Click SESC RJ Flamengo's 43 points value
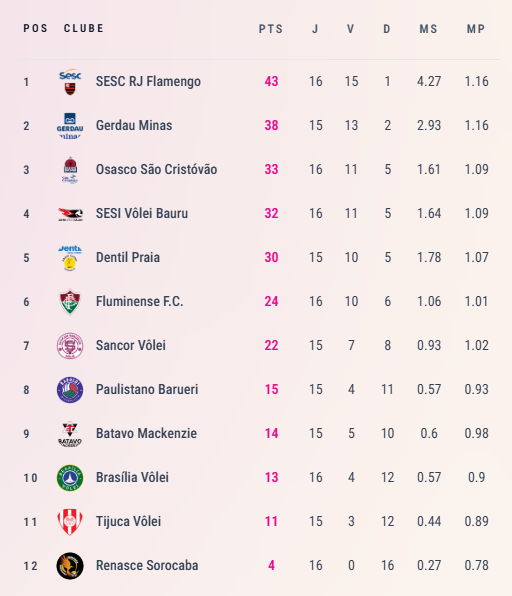This screenshot has height=596, width=512. (x=271, y=81)
